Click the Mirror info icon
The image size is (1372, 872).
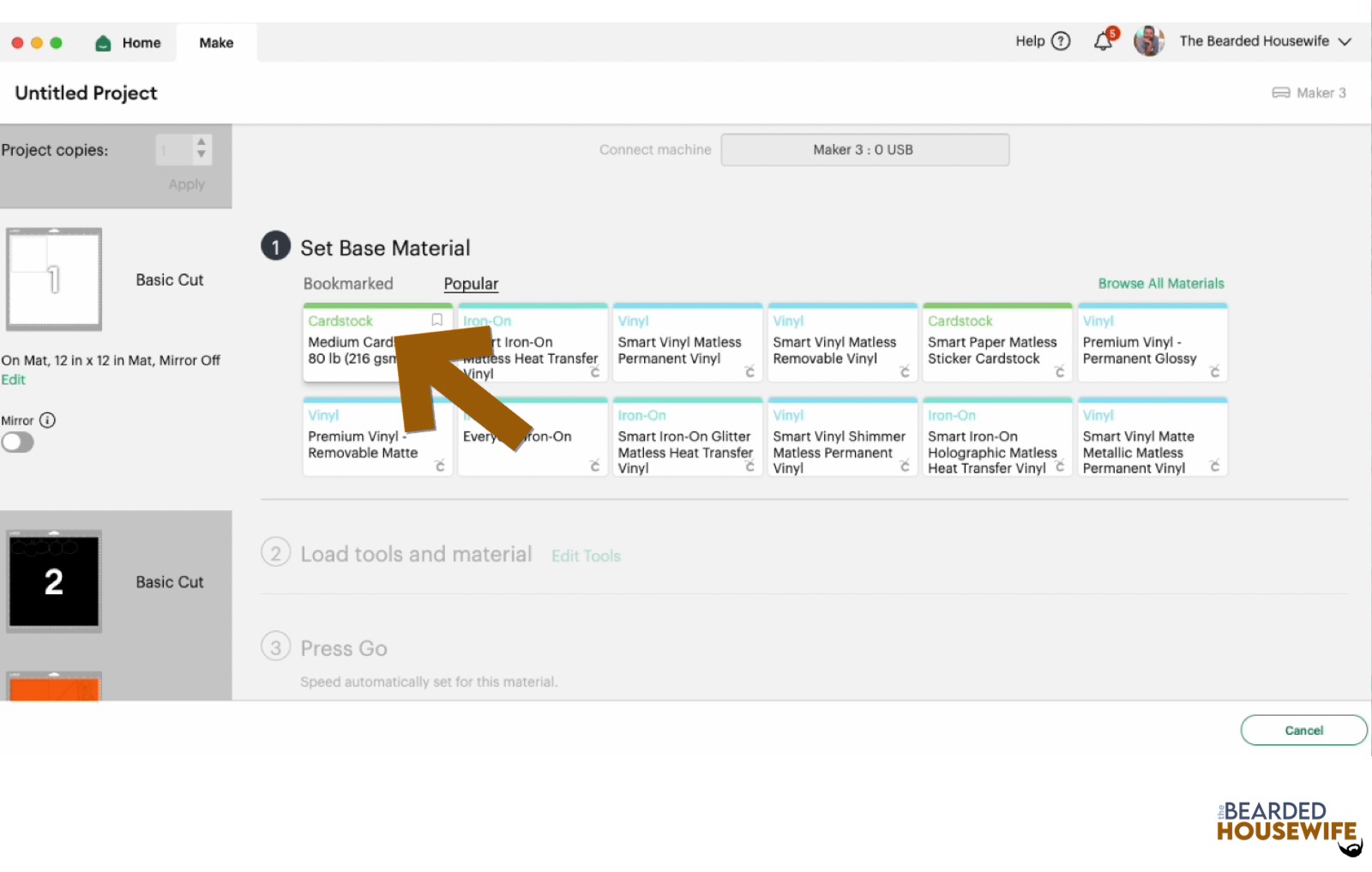point(49,420)
